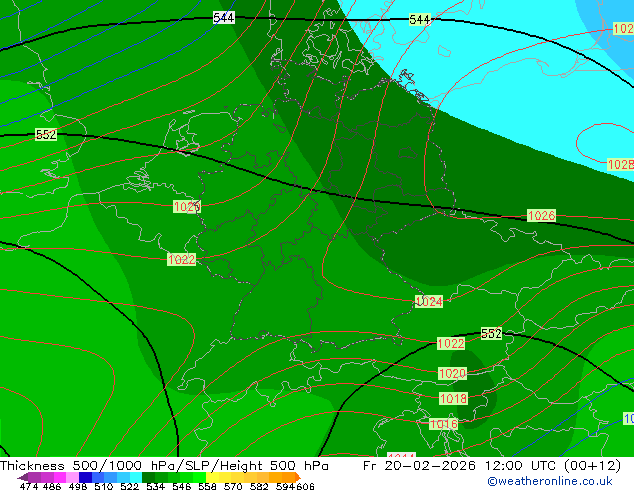The image size is (634, 490).
Task: Select the 1022 label over the Belgium area
Action: point(182,260)
